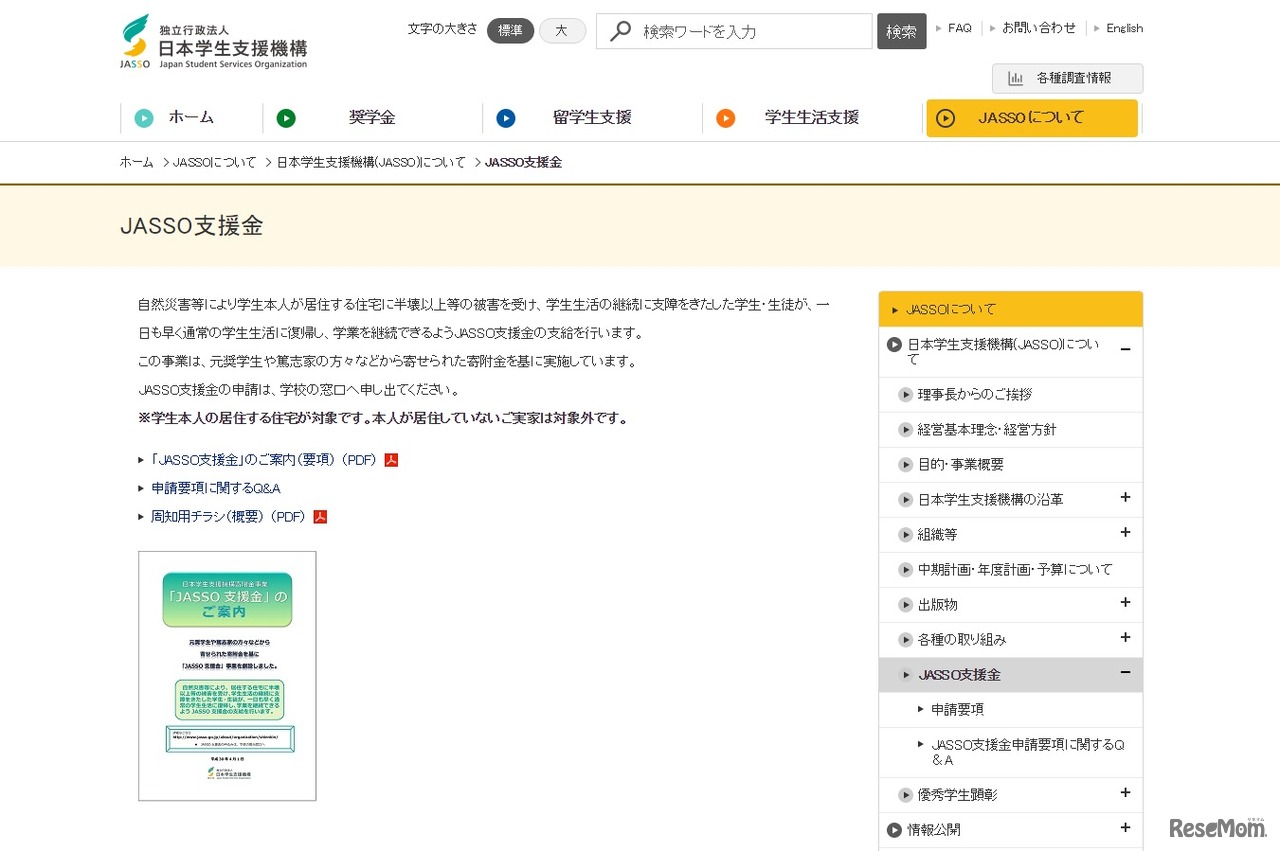Click the teal arrow icon beside ホーム
The image size is (1280, 851).
click(144, 118)
